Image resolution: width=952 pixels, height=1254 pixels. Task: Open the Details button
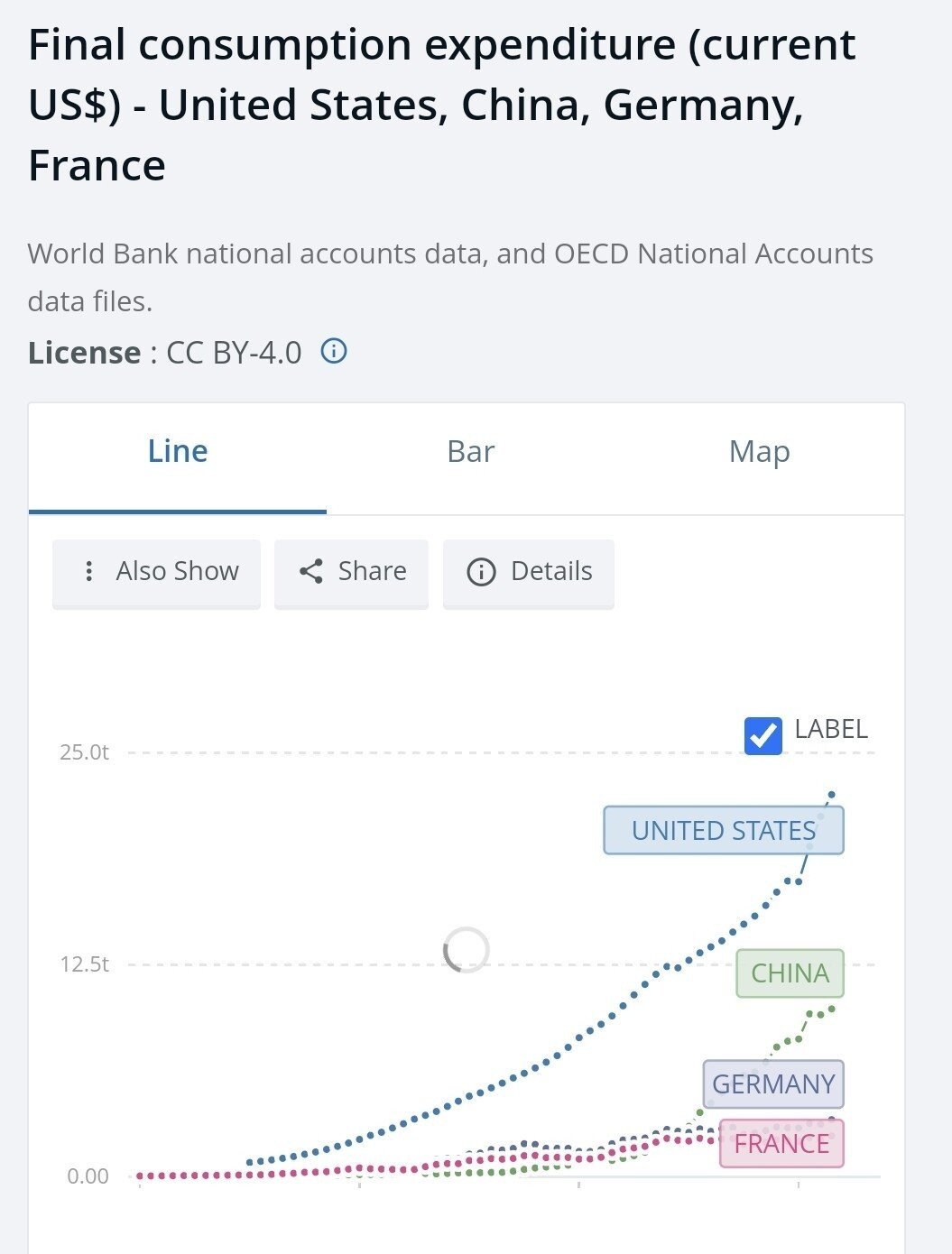point(529,572)
